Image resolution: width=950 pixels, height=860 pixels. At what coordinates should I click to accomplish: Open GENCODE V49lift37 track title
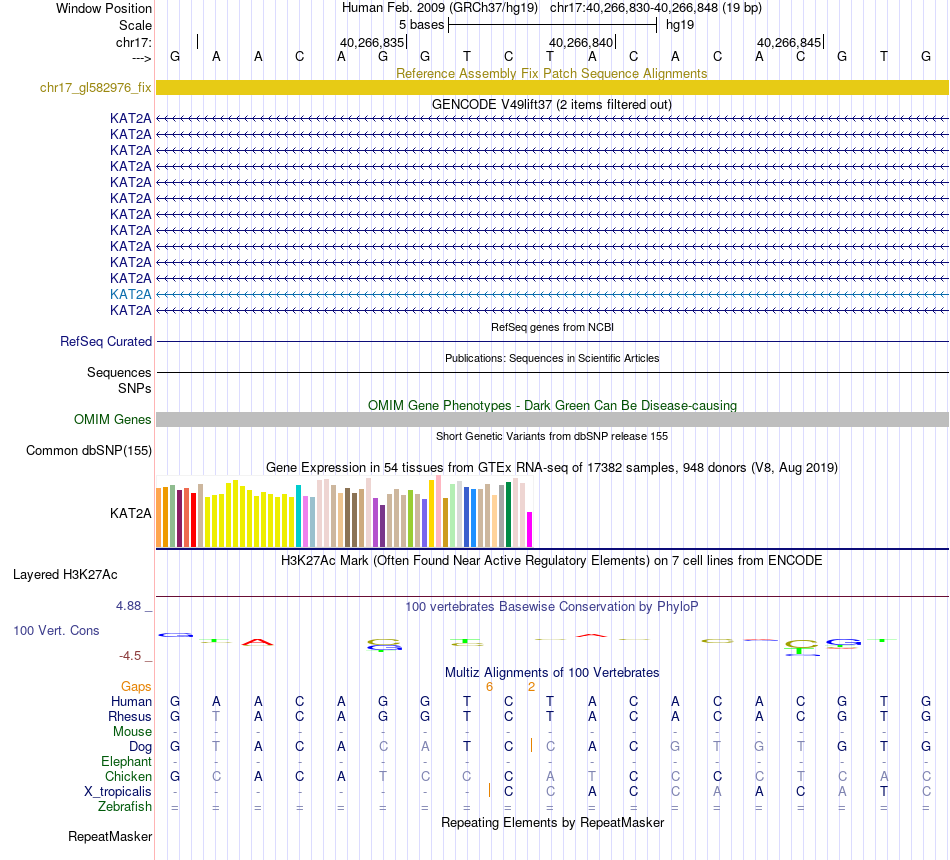tap(552, 104)
